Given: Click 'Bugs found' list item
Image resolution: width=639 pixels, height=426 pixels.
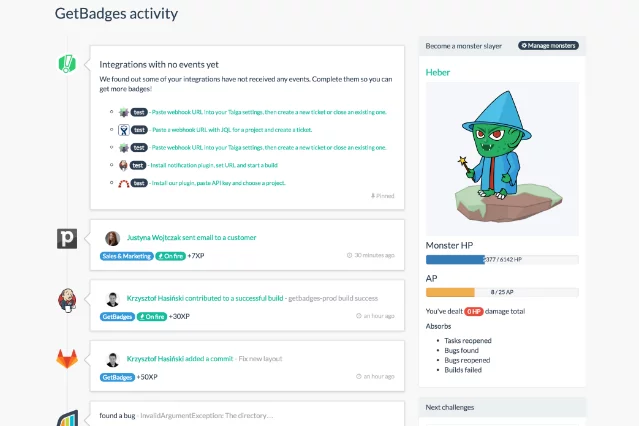Looking at the screenshot, I should [461, 350].
